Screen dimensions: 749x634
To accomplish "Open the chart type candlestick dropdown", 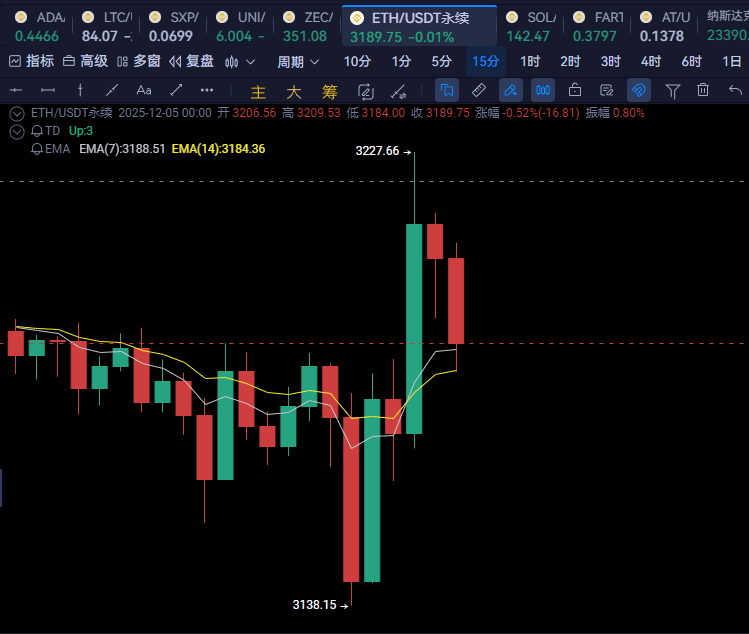I will 240,62.
